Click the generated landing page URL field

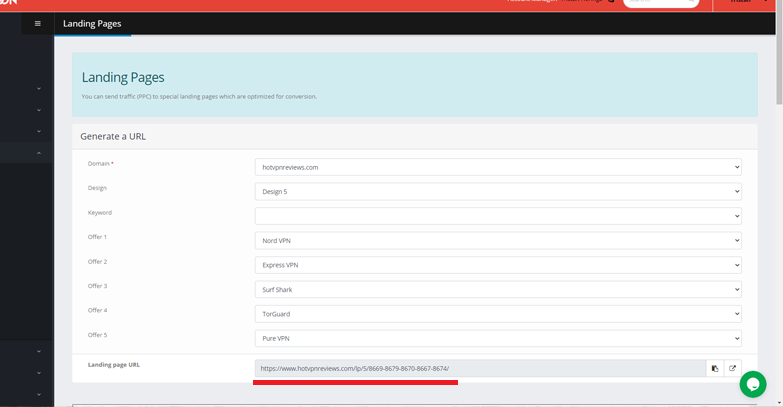click(480, 369)
